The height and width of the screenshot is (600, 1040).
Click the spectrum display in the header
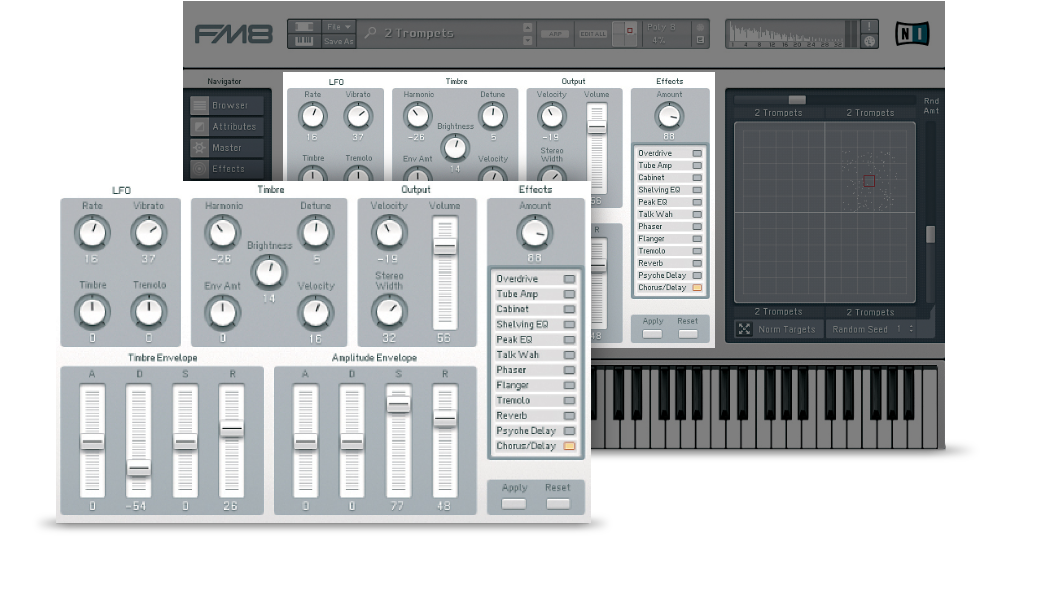click(x=793, y=34)
